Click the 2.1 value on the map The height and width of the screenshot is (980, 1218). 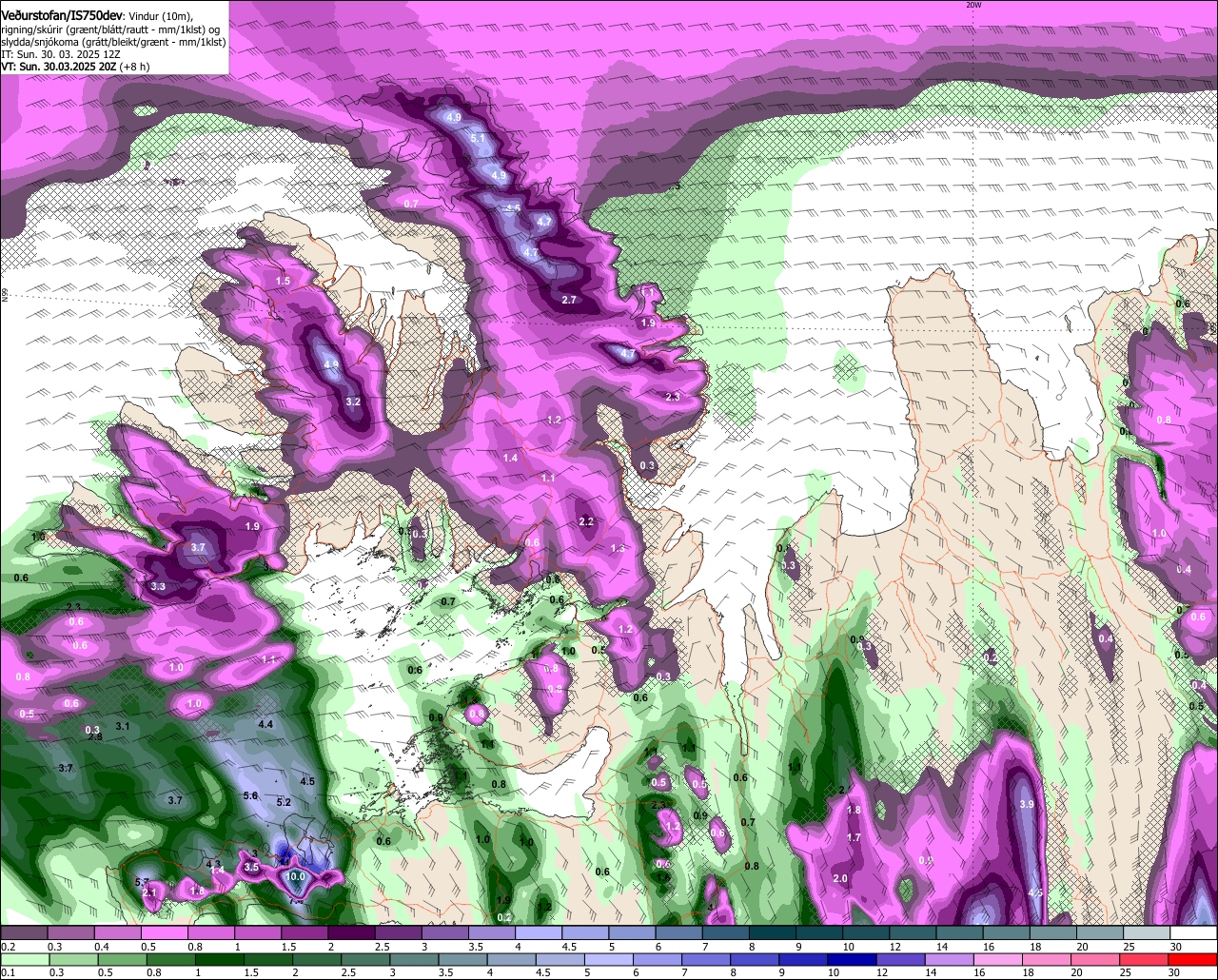[x=148, y=892]
